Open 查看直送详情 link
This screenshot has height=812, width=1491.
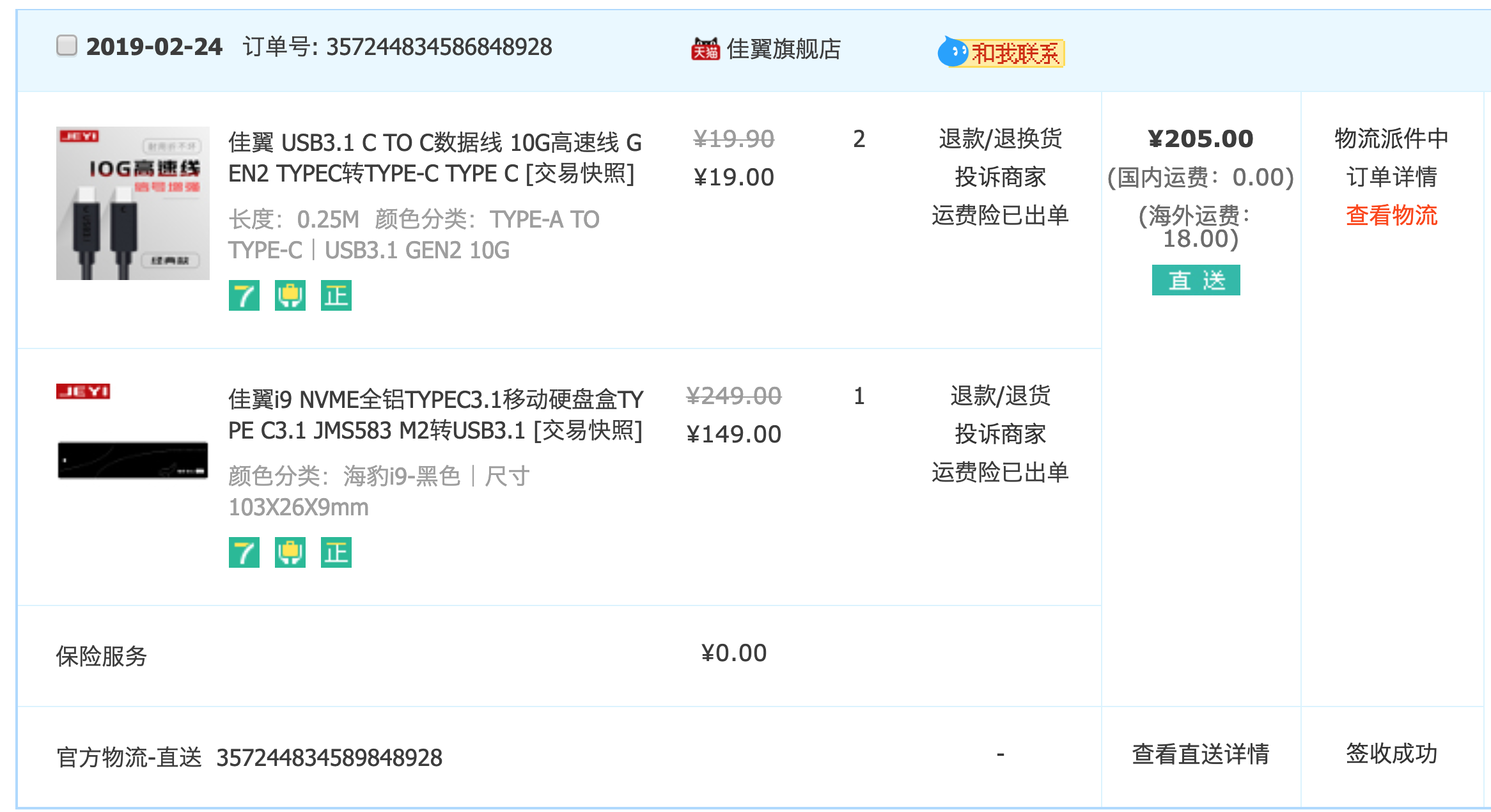click(1201, 754)
